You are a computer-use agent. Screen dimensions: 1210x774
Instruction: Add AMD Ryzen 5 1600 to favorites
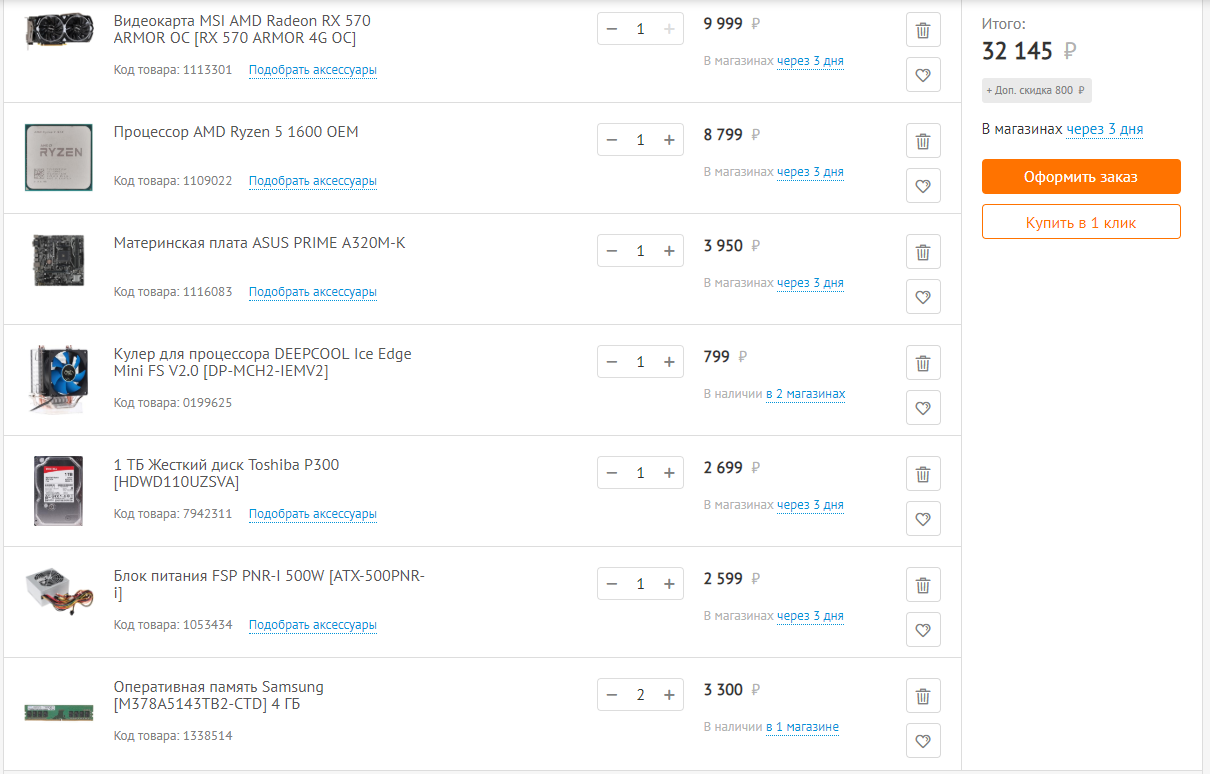pyautogui.click(x=923, y=186)
